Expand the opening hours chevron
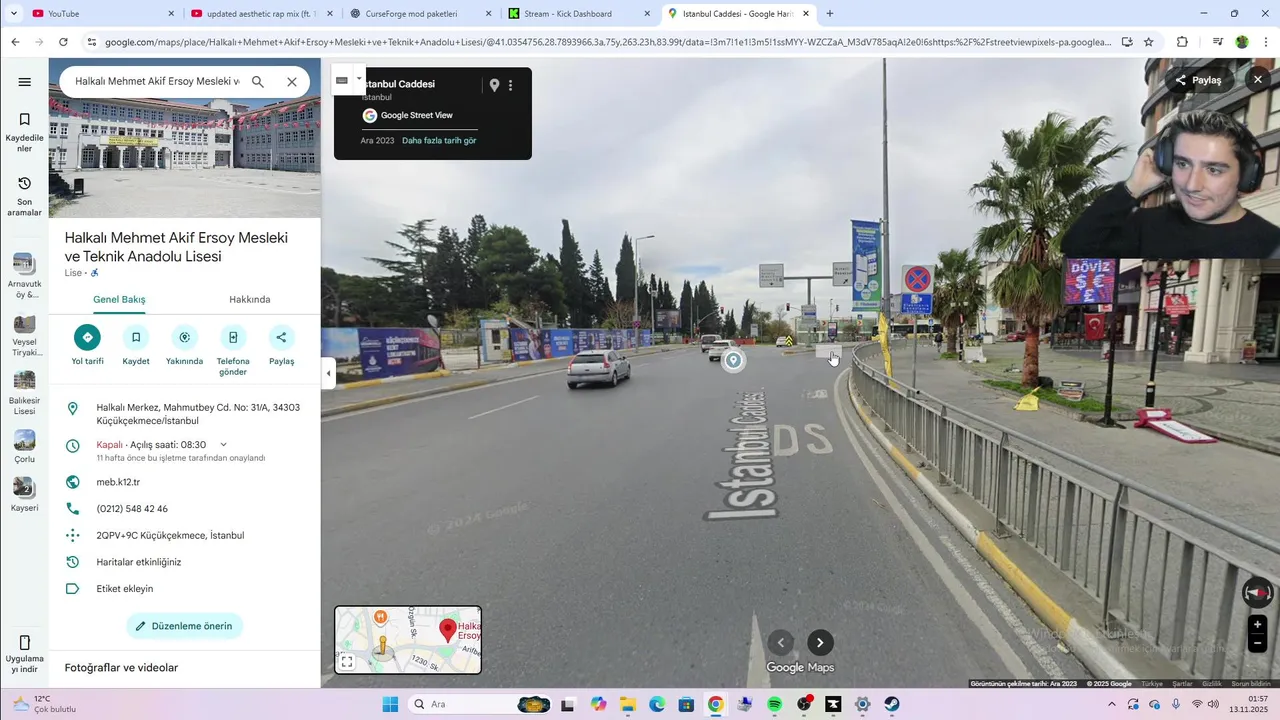This screenshot has height=720, width=1280. pyautogui.click(x=223, y=445)
